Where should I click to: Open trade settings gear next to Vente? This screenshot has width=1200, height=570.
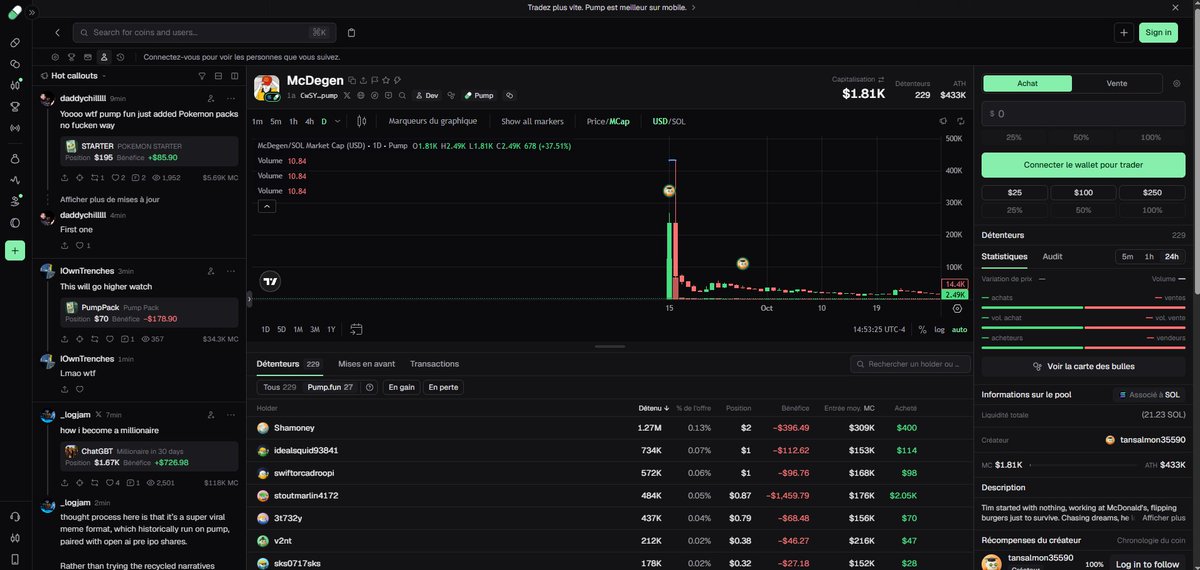point(1175,83)
